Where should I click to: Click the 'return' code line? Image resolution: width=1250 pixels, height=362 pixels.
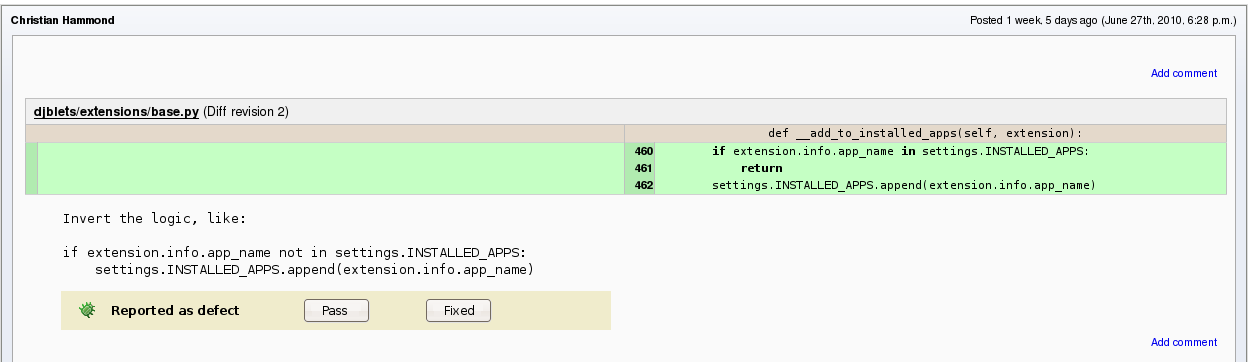(x=761, y=168)
